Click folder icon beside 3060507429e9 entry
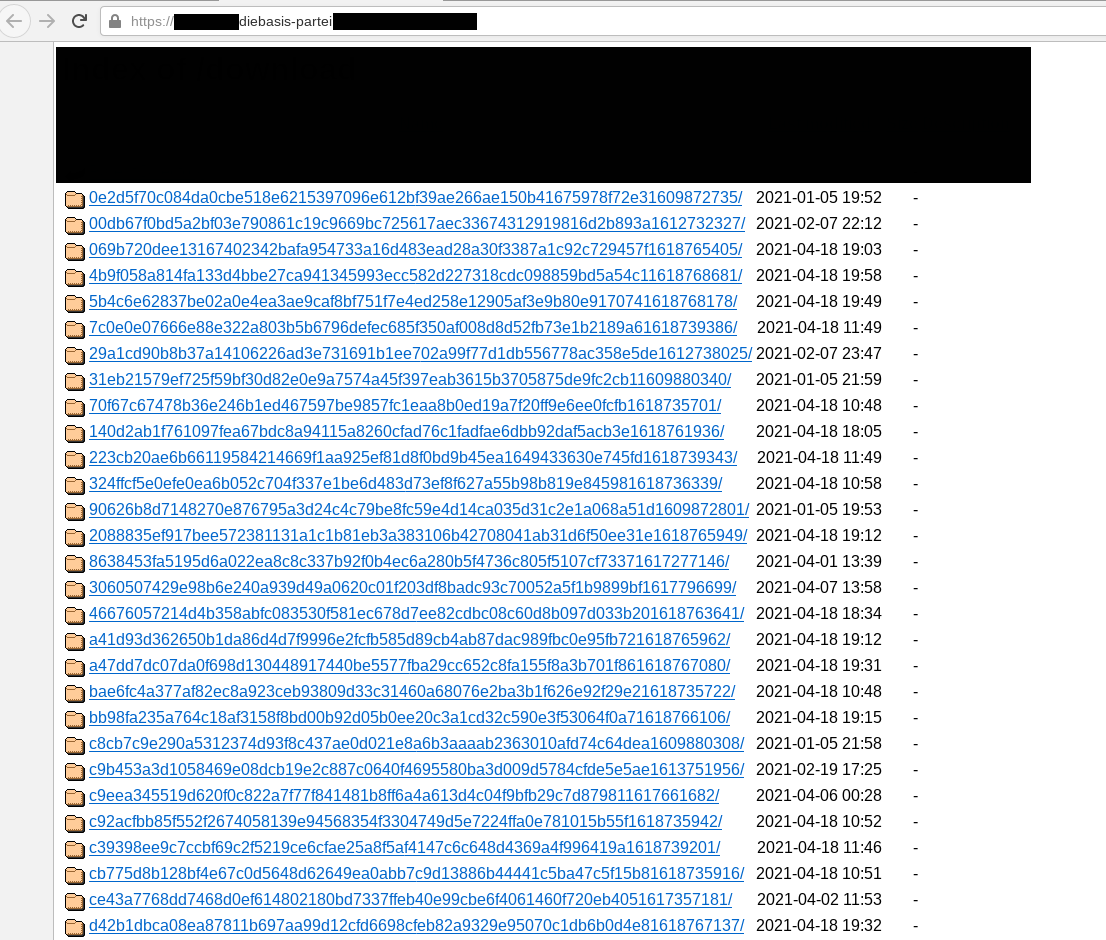The image size is (1106, 940). point(75,590)
